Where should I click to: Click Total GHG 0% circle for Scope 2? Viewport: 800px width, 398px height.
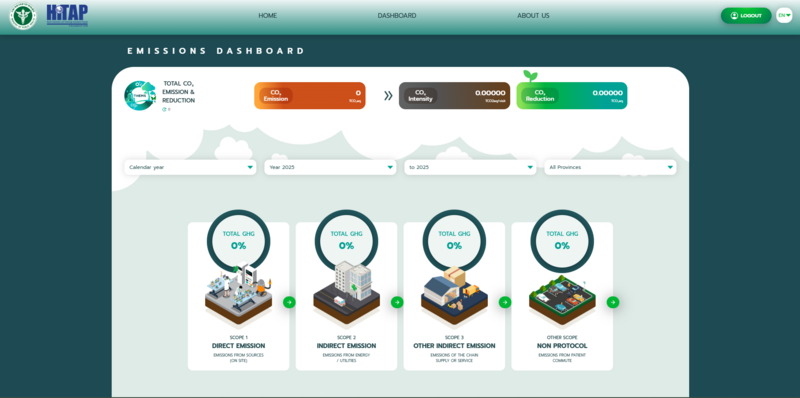(x=346, y=241)
